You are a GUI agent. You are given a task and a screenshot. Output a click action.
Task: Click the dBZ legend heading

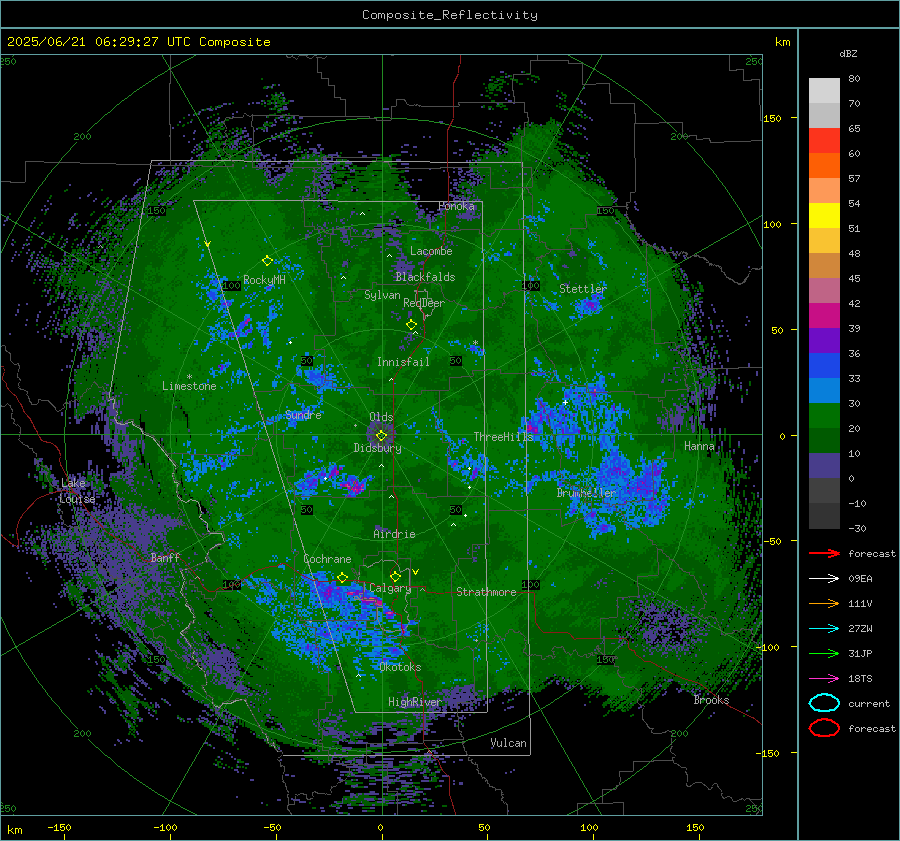(848, 54)
